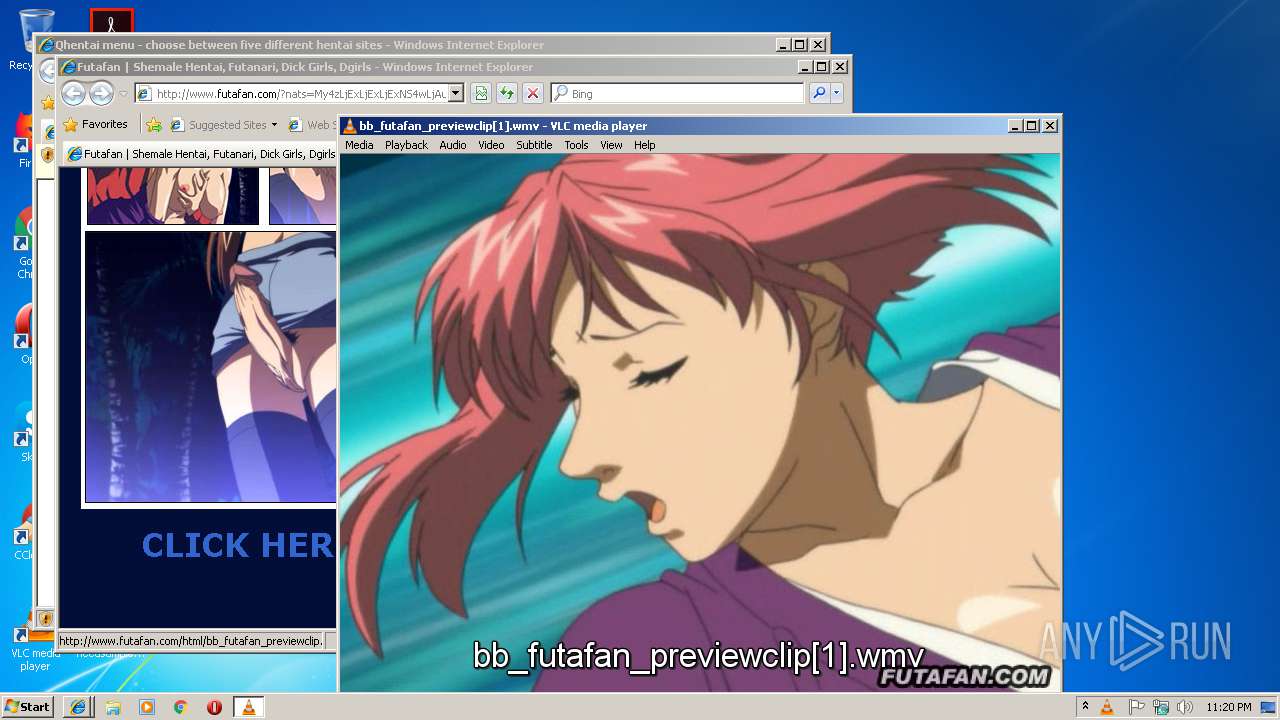Open the Start menu
This screenshot has height=720, width=1280.
tap(28, 706)
